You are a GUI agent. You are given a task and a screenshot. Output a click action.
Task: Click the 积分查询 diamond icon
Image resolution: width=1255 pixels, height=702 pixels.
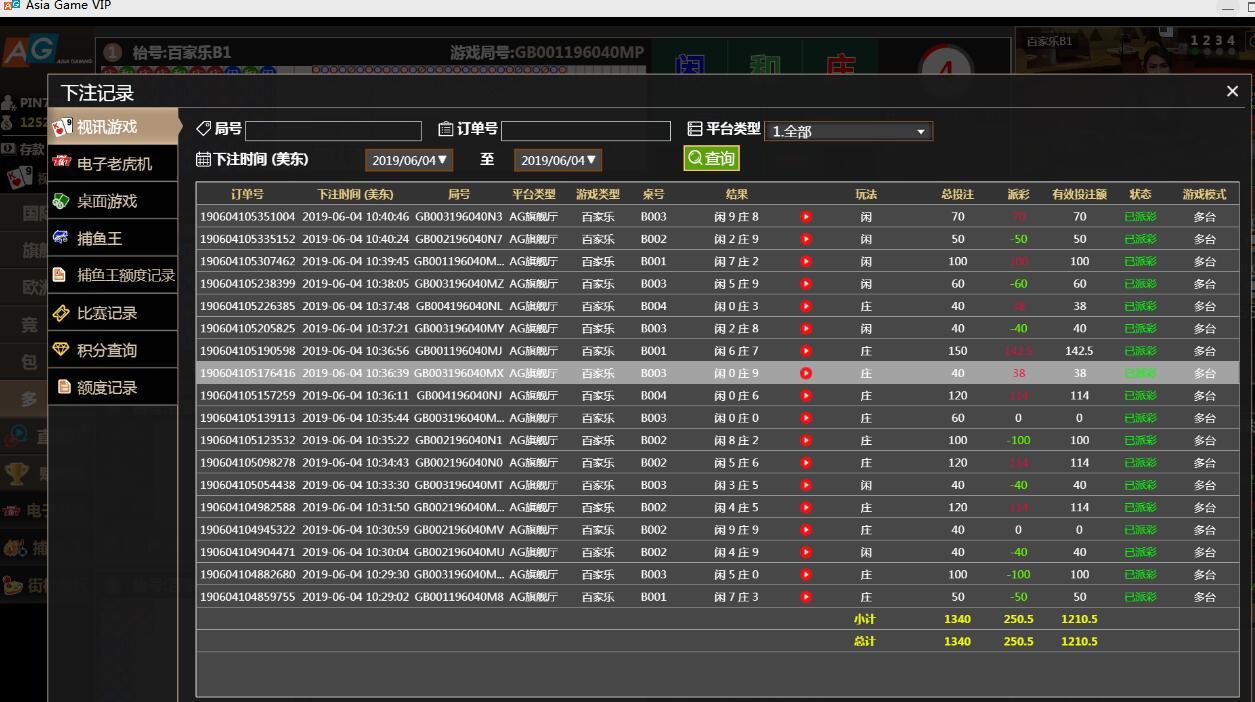[62, 349]
